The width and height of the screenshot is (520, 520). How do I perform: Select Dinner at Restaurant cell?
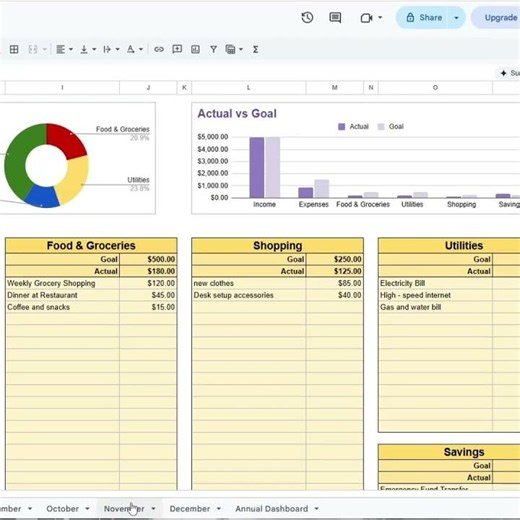coord(62,295)
